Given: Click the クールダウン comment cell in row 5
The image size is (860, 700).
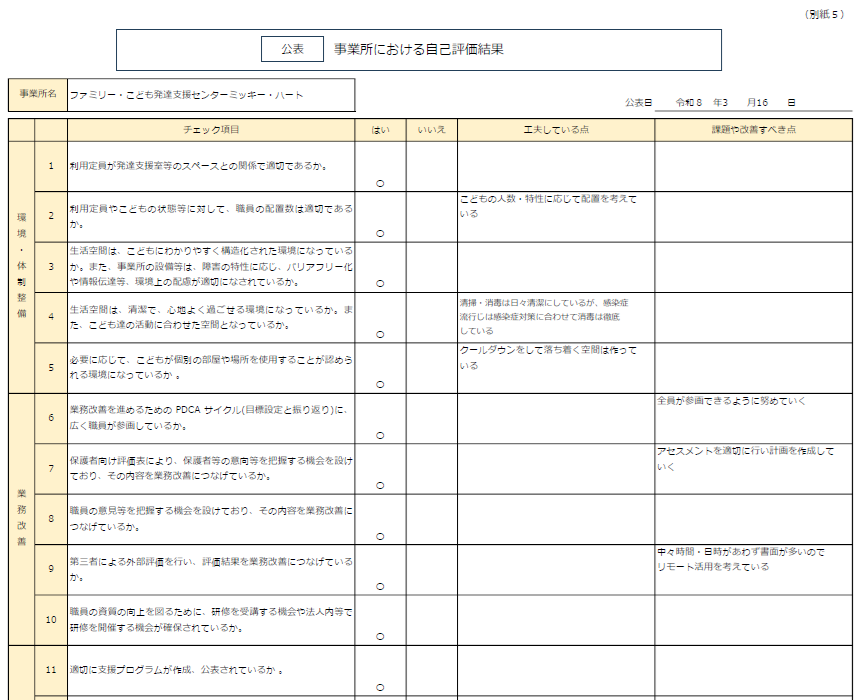Looking at the screenshot, I should coord(556,367).
